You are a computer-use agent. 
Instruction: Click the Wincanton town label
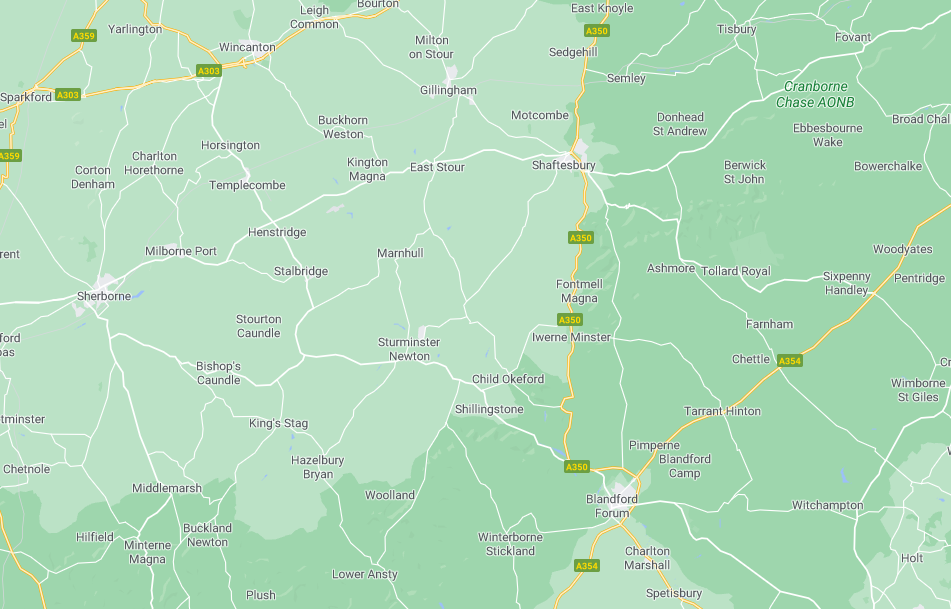click(x=247, y=47)
